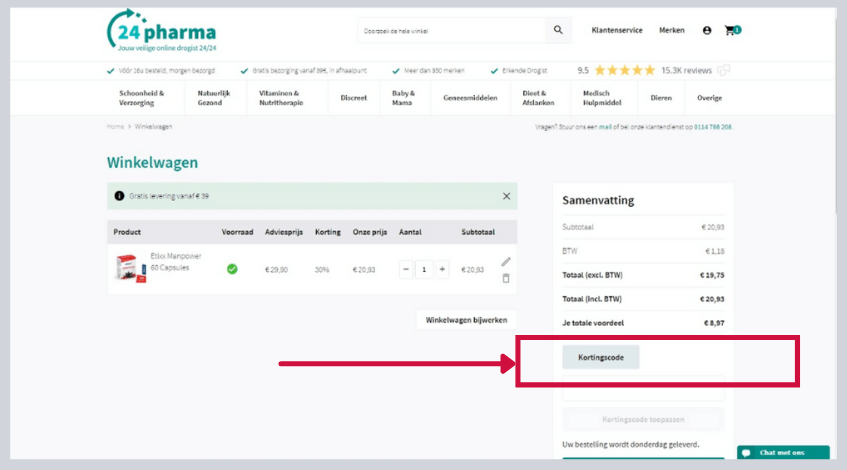This screenshot has width=847, height=470.
Task: Edit the Etixx Manpower item with pencil icon
Action: tap(506, 262)
